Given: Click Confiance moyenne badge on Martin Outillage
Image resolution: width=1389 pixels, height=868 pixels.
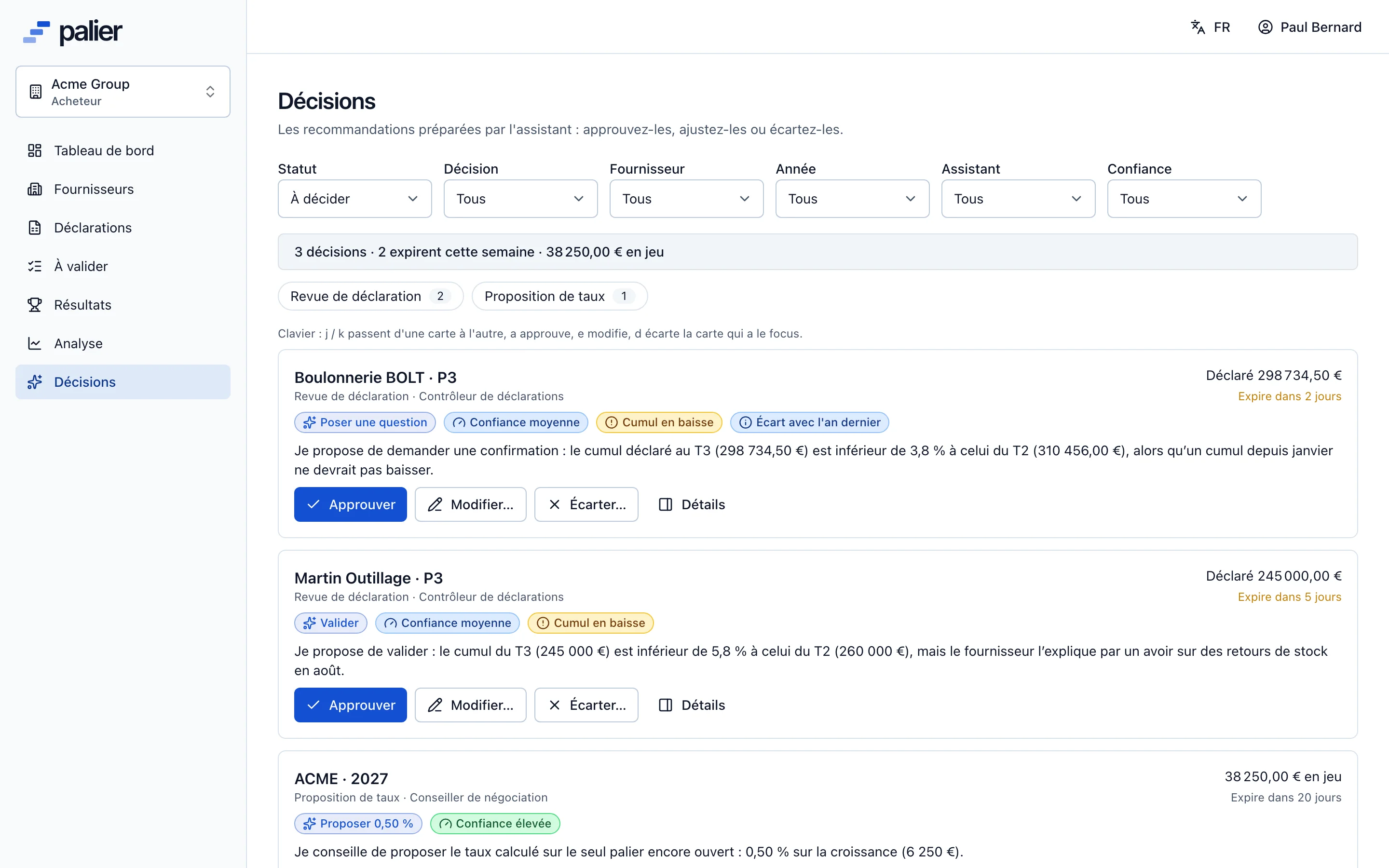Looking at the screenshot, I should tap(447, 623).
